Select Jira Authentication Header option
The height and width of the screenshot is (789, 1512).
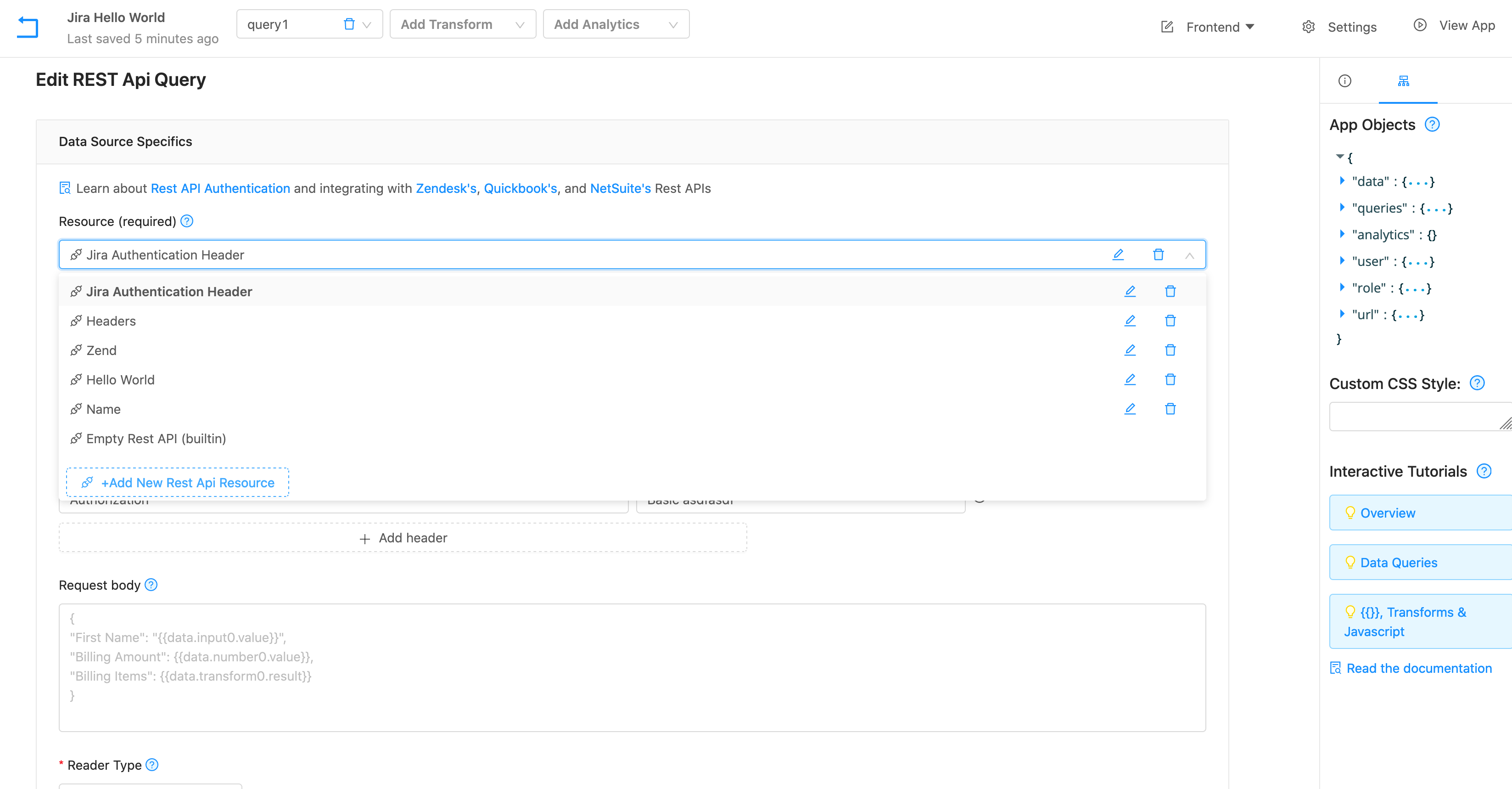(x=632, y=291)
